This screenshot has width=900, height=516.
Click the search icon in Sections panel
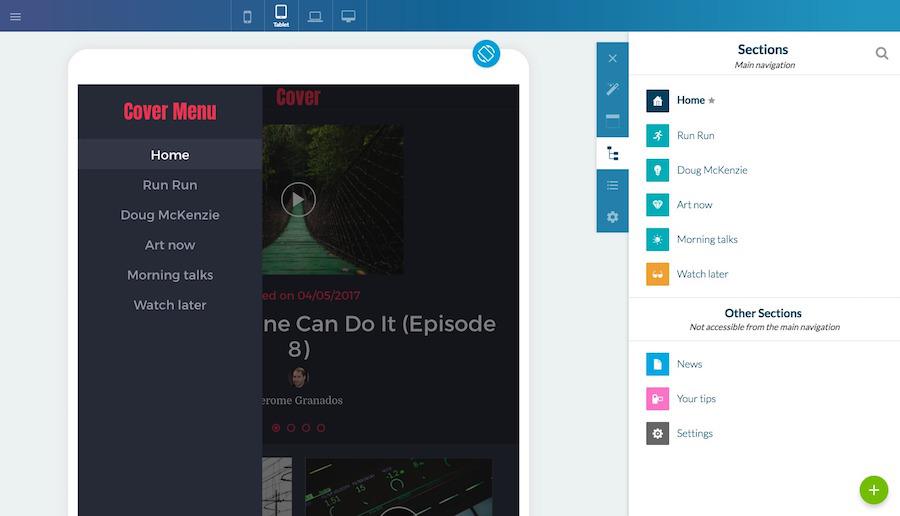(x=882, y=54)
